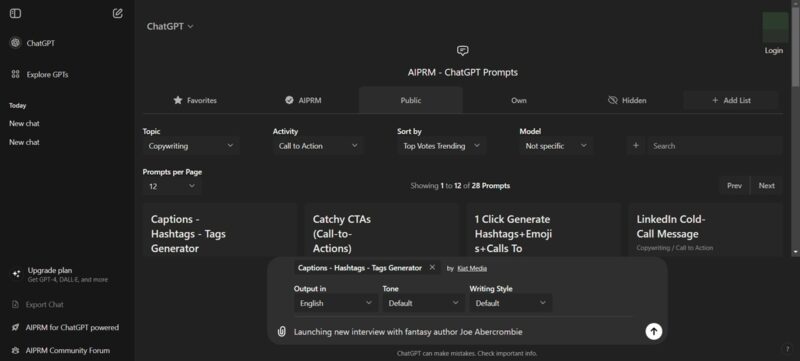This screenshot has width=800, height=361.
Task: Click the Export Chat document icon
Action: point(15,304)
